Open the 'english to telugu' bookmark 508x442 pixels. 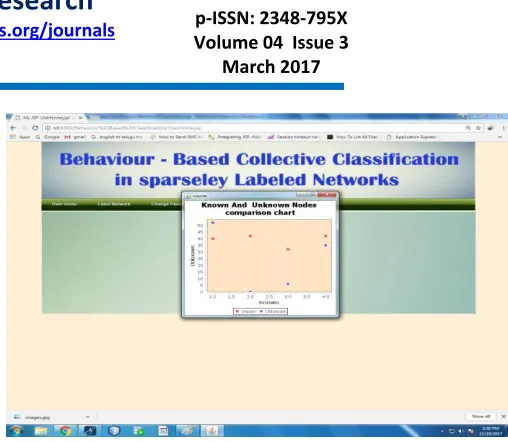117,137
